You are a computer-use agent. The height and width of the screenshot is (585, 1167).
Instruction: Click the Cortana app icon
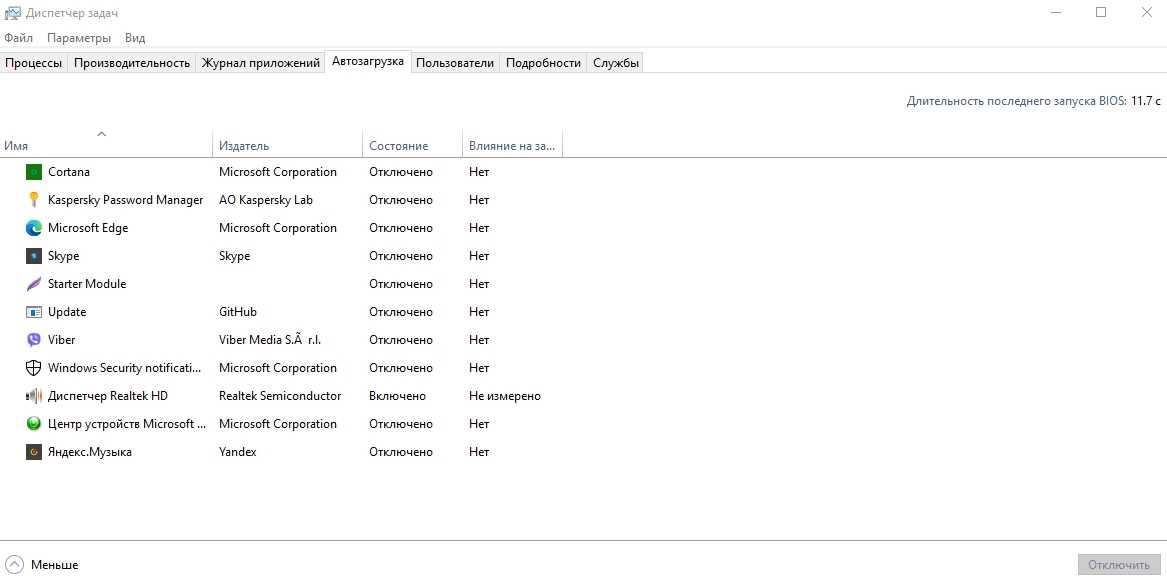click(34, 172)
